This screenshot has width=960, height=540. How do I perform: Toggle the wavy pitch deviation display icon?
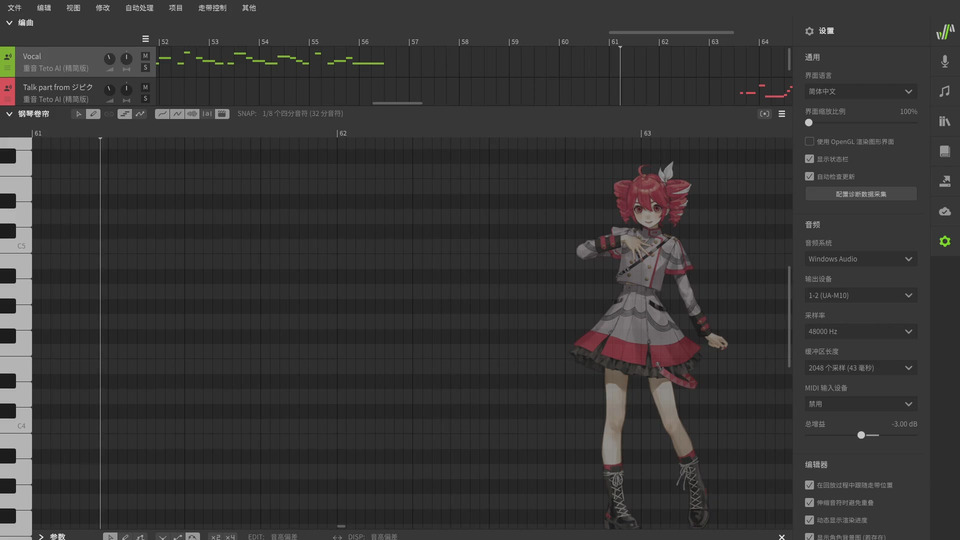(x=177, y=114)
